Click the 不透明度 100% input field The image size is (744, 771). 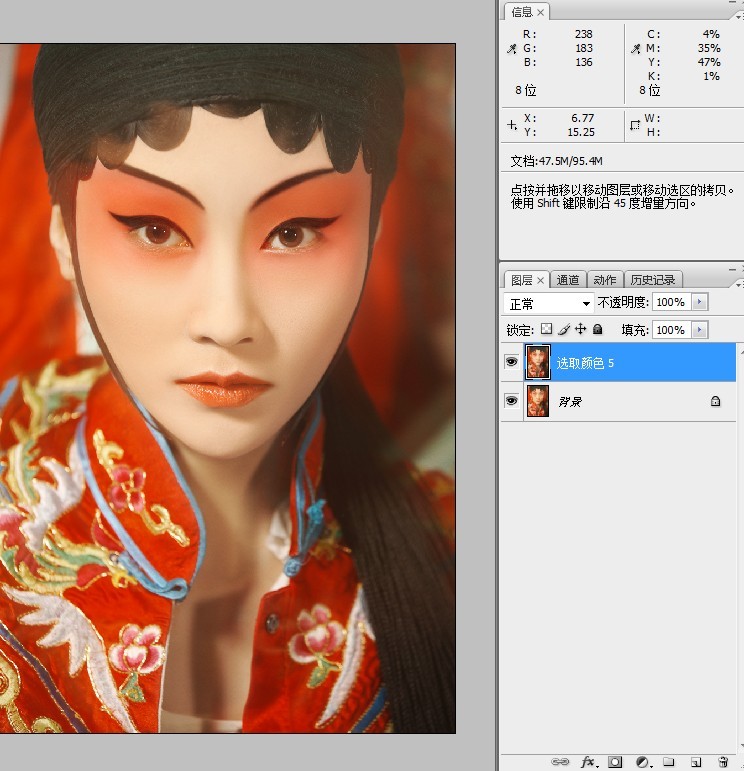[x=671, y=302]
